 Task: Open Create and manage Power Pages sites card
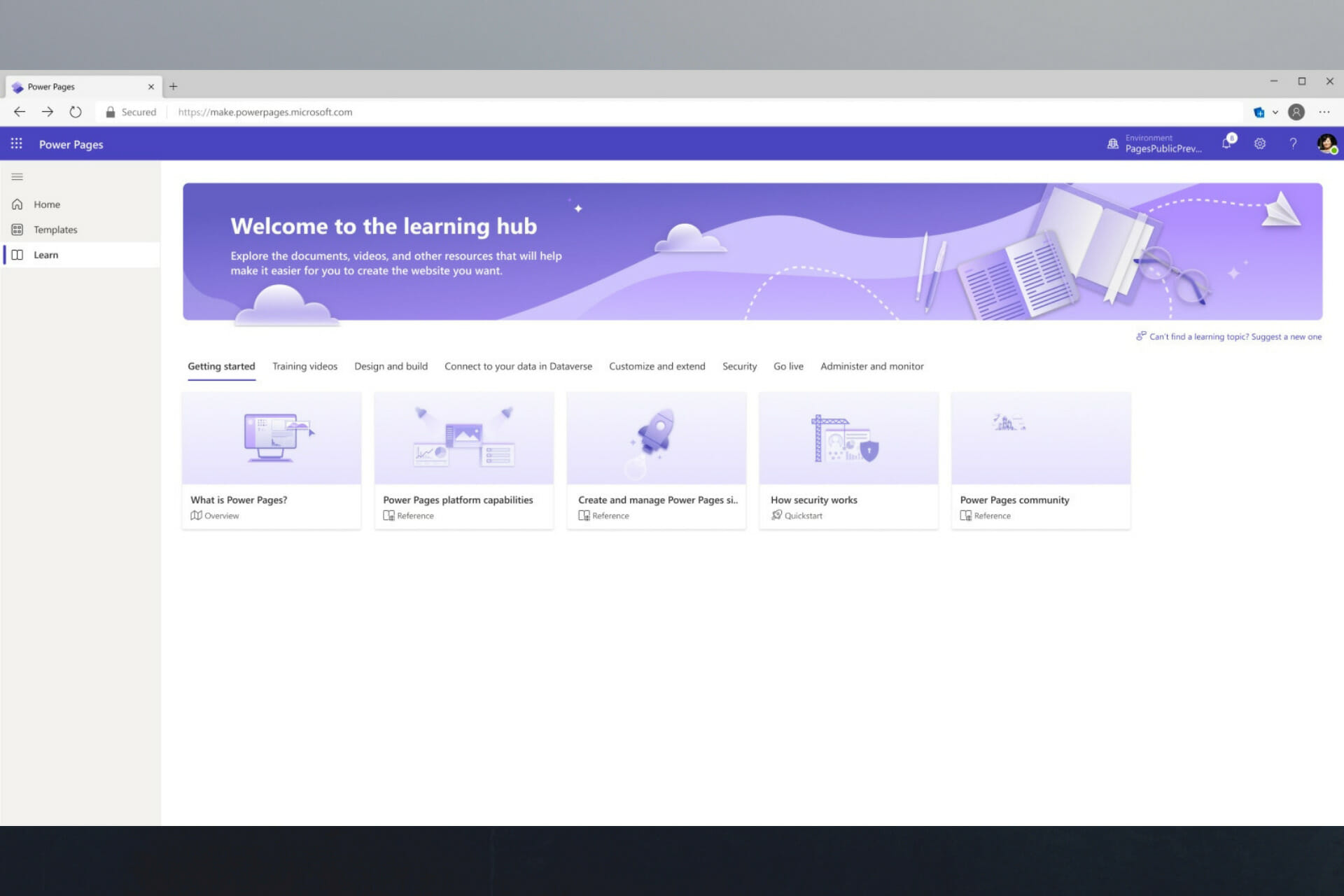pyautogui.click(x=657, y=461)
